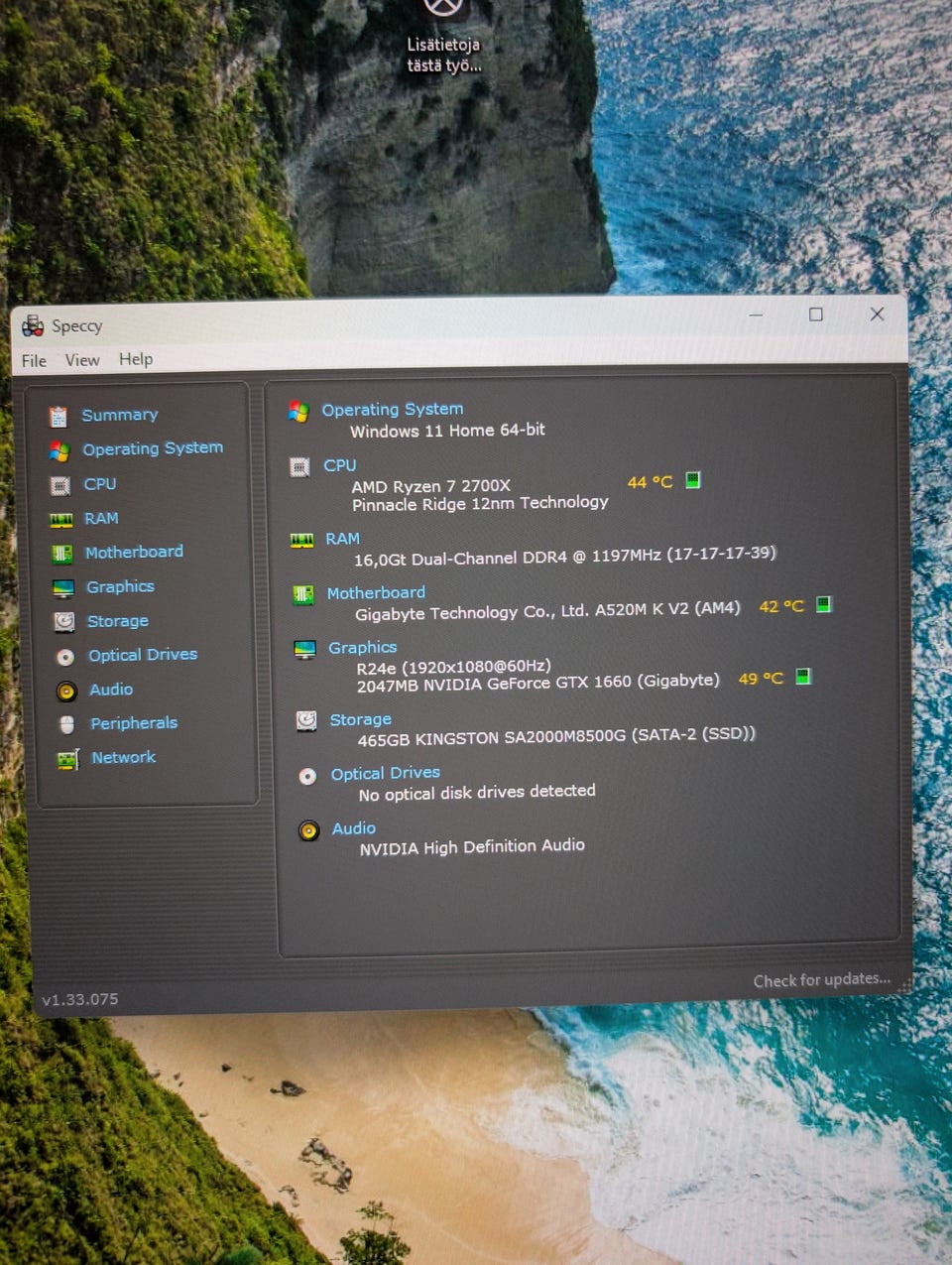Click the Audio speaker icon in summary pane
Image resolution: width=952 pixels, height=1265 pixels.
(x=309, y=830)
